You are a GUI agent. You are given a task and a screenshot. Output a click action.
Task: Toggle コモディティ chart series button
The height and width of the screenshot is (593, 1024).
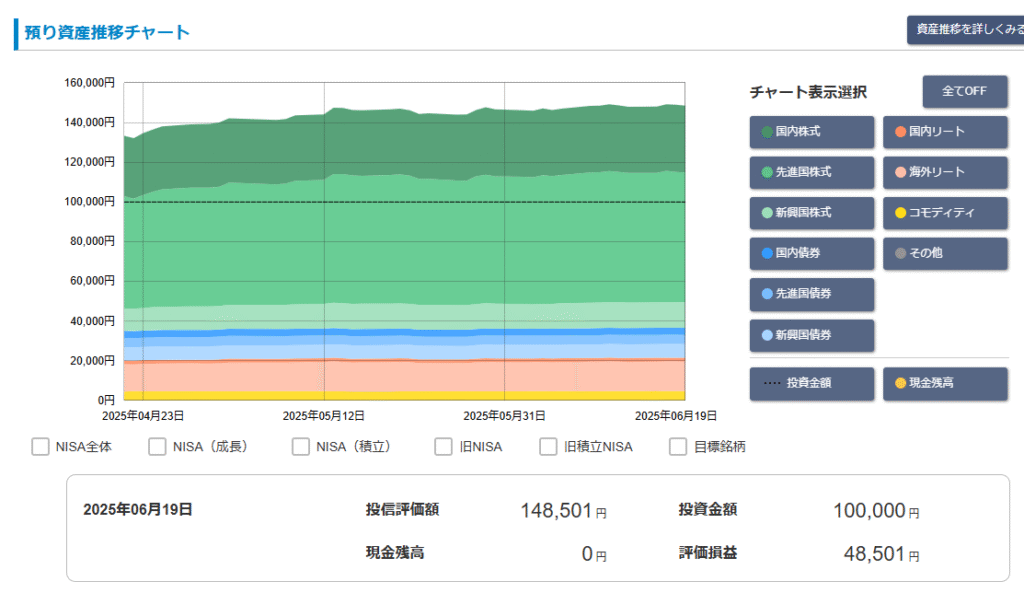pos(945,213)
